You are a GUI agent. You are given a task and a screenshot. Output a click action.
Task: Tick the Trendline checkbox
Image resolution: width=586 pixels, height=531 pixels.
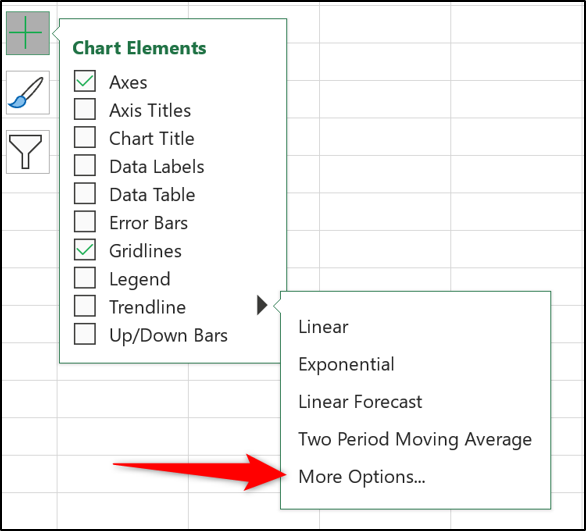point(85,306)
